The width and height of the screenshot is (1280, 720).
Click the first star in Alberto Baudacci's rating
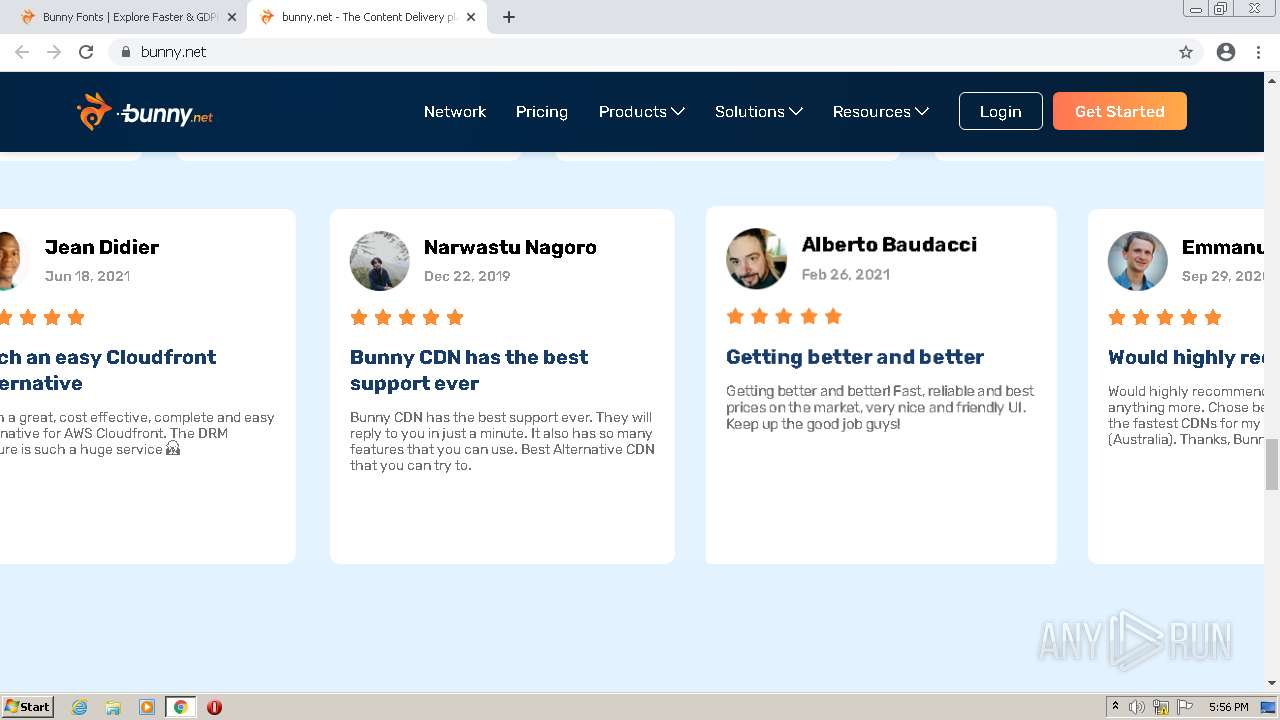735,317
